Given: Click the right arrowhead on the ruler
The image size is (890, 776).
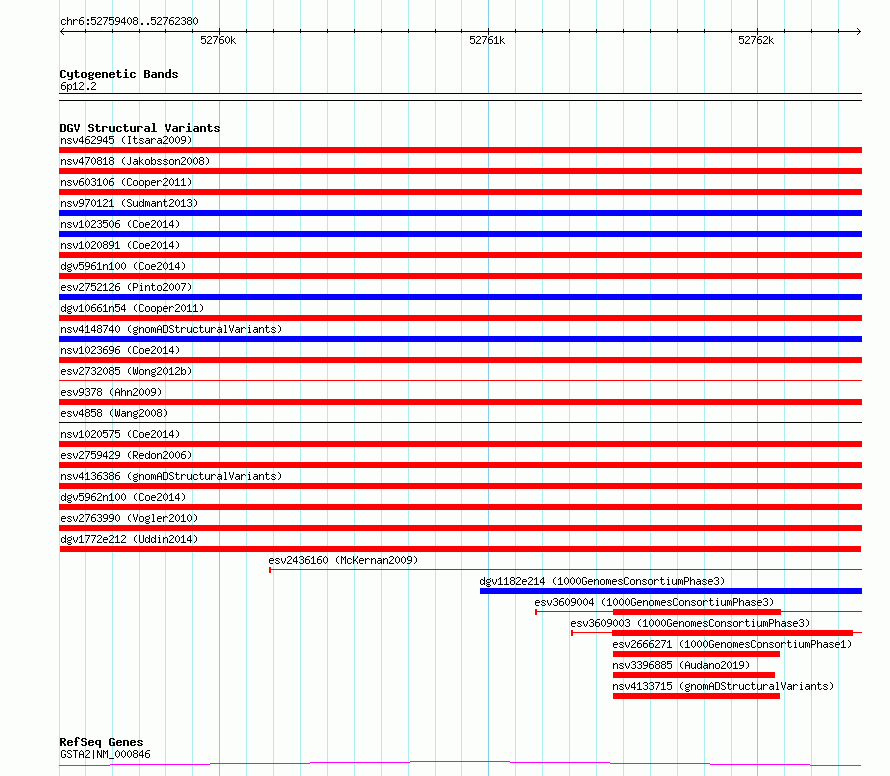Looking at the screenshot, I should (859, 32).
